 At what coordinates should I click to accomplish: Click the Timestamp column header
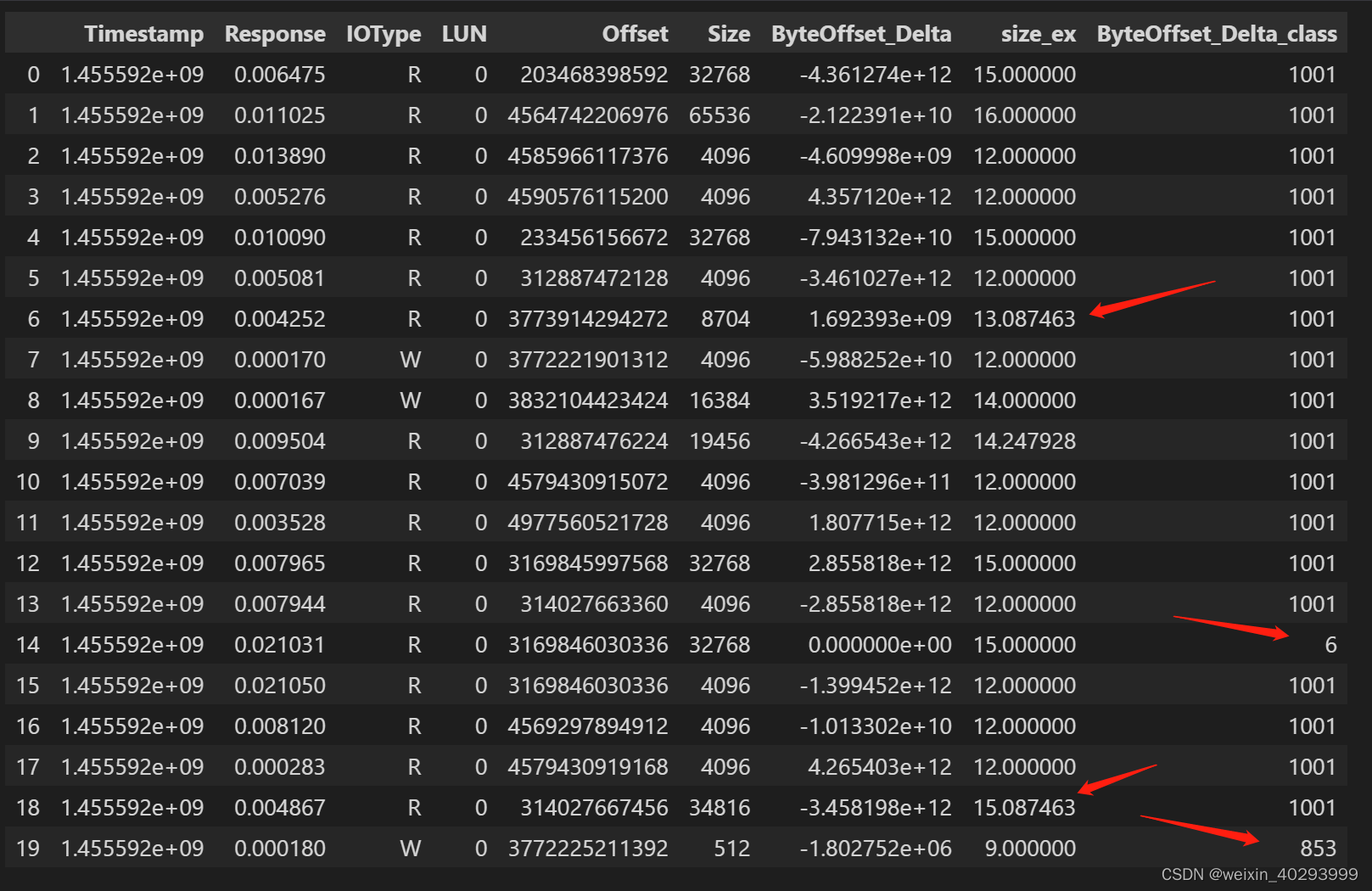143,34
